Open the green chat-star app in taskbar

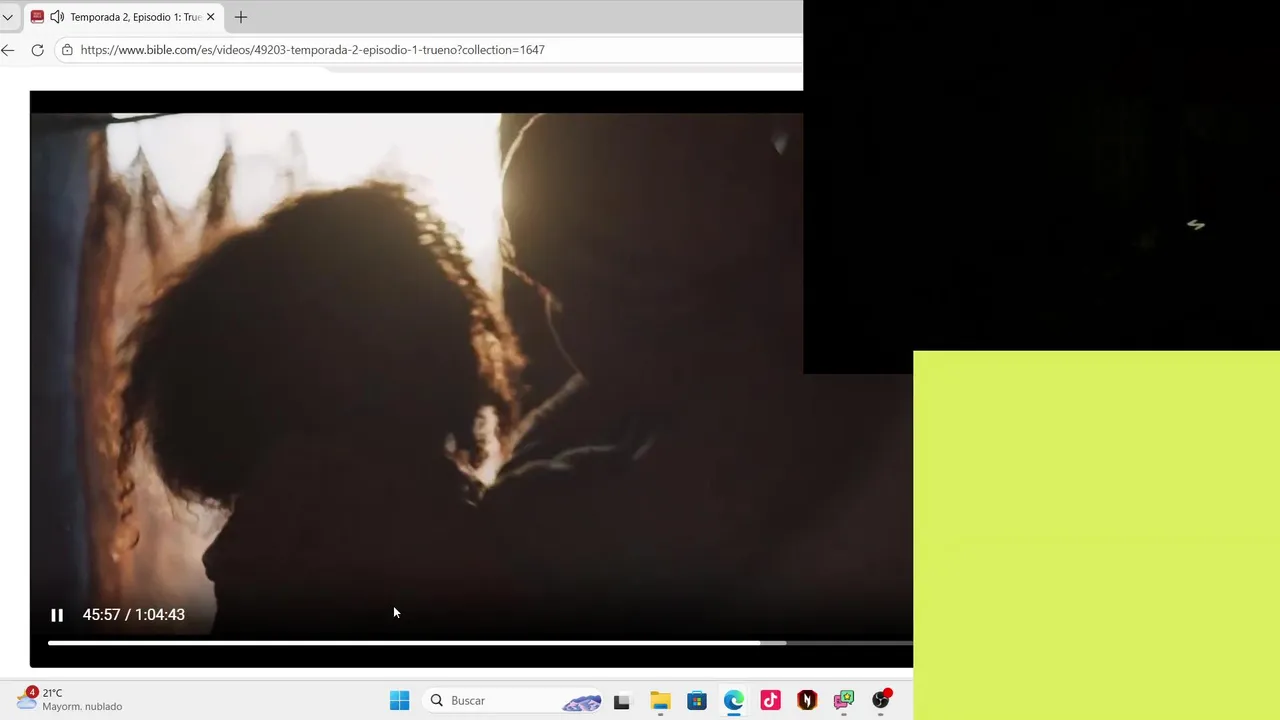tap(844, 701)
